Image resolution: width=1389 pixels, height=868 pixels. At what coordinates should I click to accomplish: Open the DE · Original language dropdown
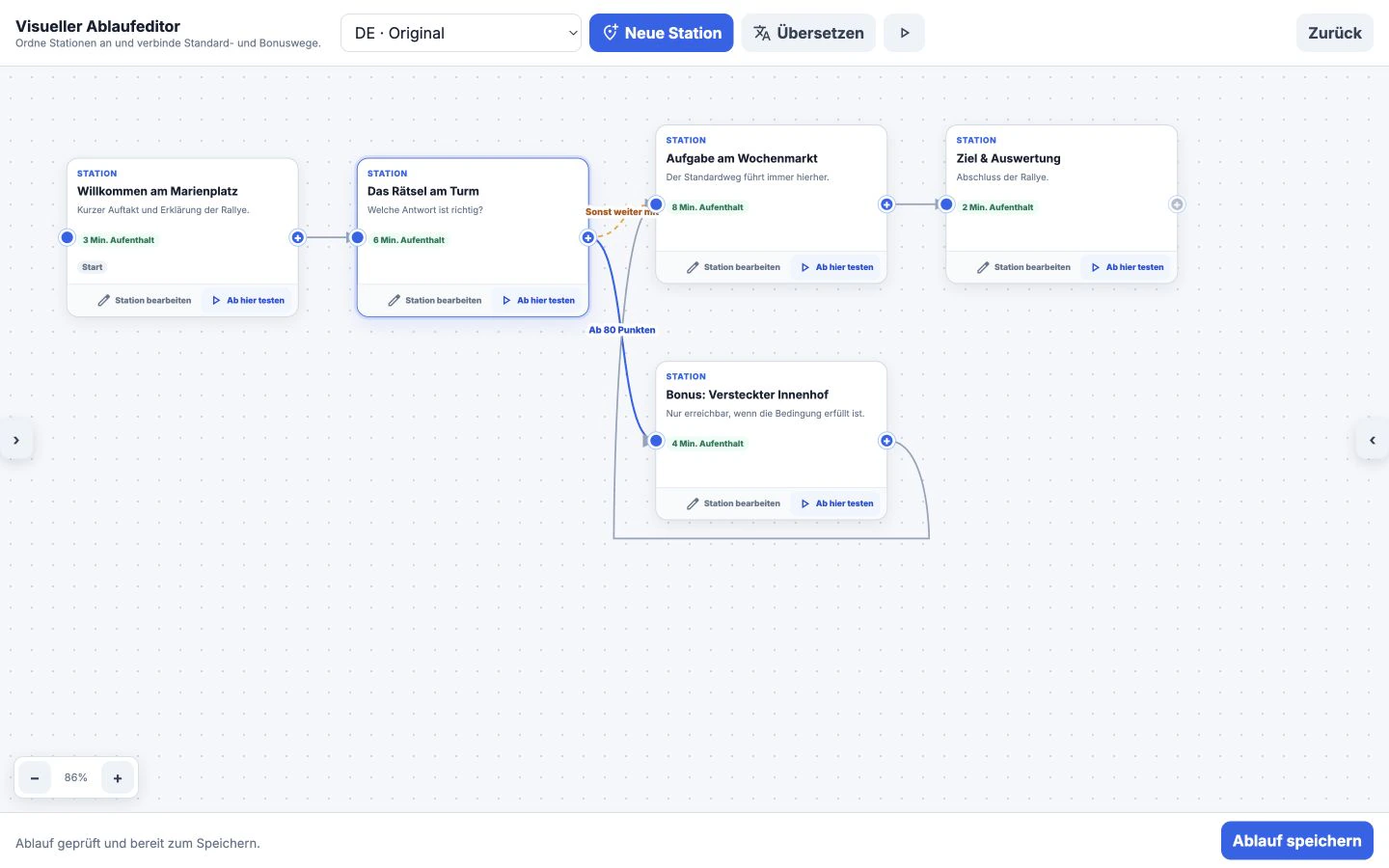point(461,33)
